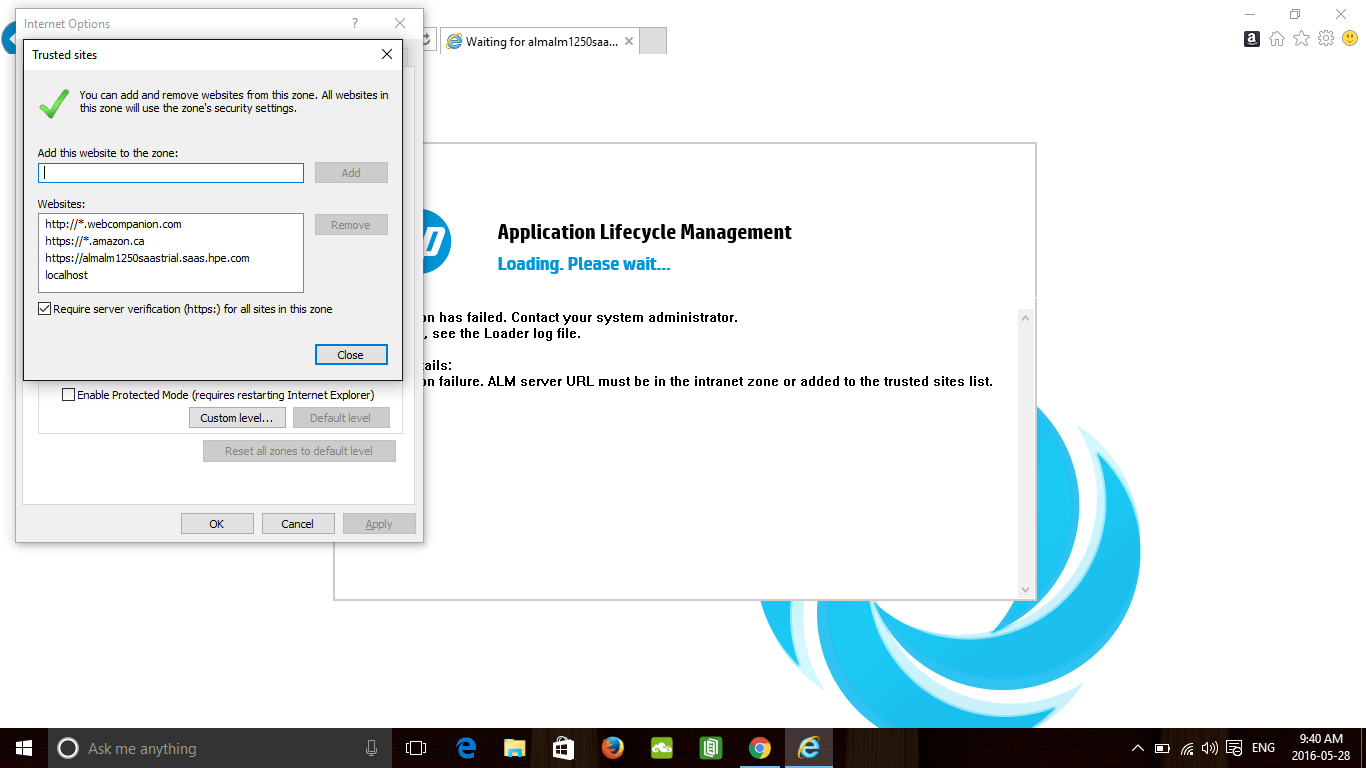The height and width of the screenshot is (768, 1366).
Task: Open browser settings via the gear icon
Action: click(x=1326, y=38)
